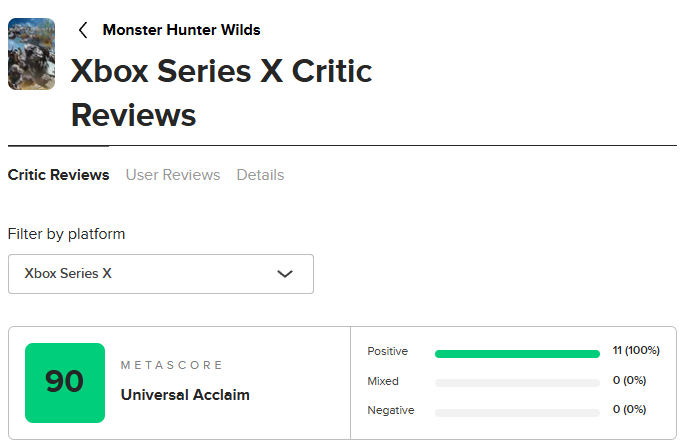Image resolution: width=690 pixels, height=445 pixels.
Task: Open the Details tab
Action: coord(260,175)
